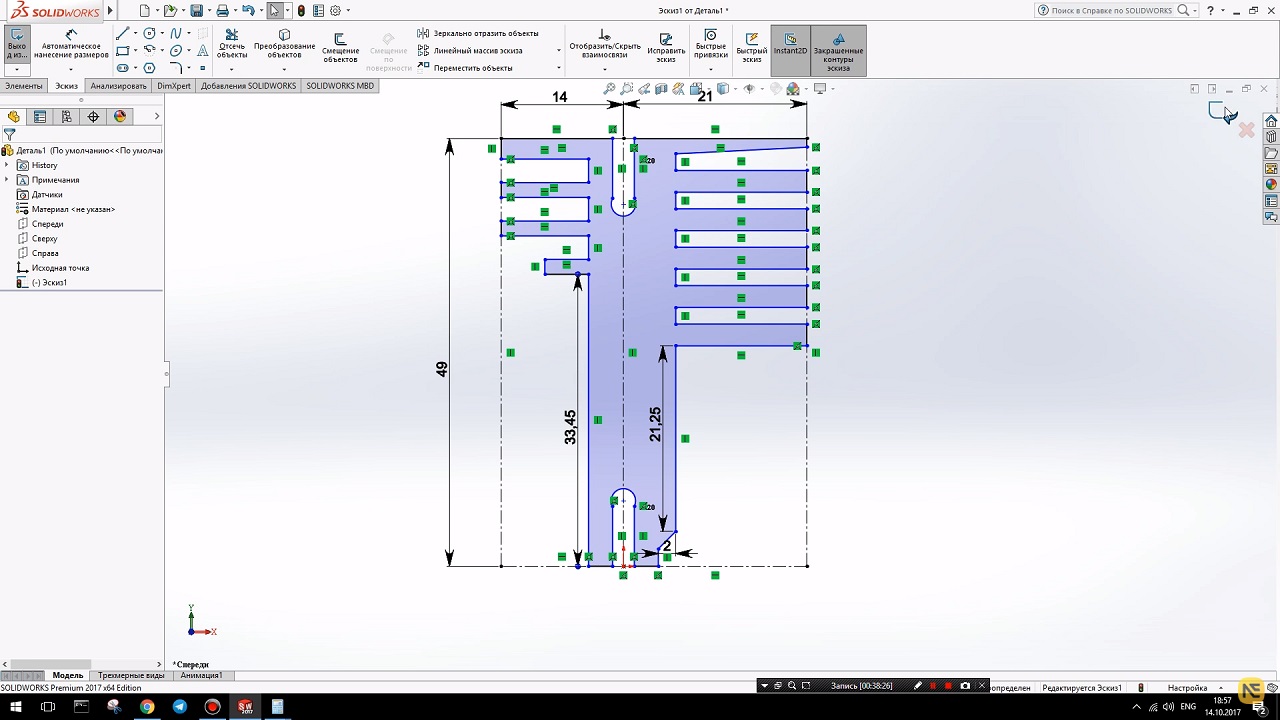1280x720 pixels.
Task: Open the Display/Delete Relations dropdown arrow
Action: [x=604, y=69]
